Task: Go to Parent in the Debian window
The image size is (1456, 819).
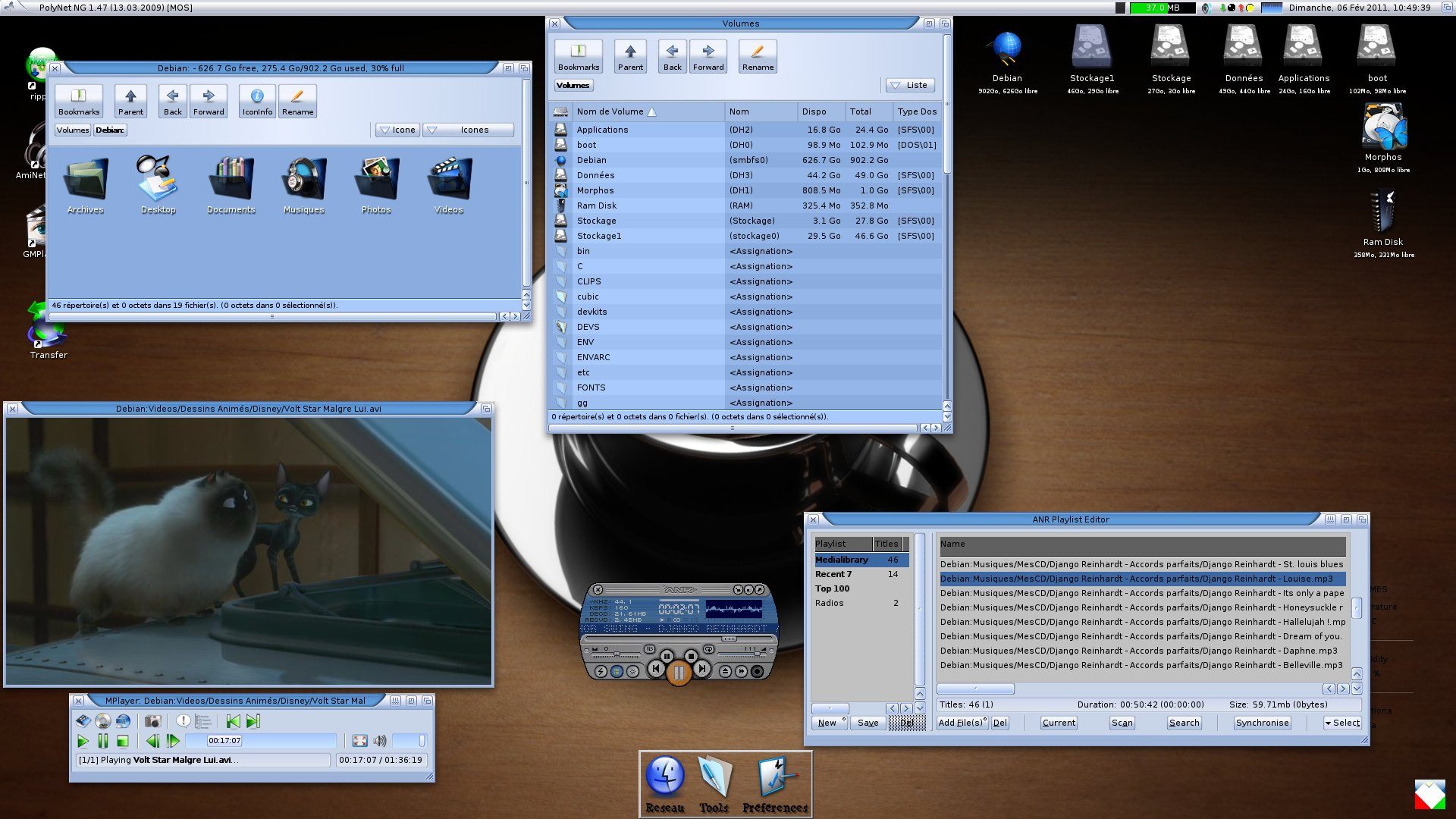Action: click(x=130, y=102)
